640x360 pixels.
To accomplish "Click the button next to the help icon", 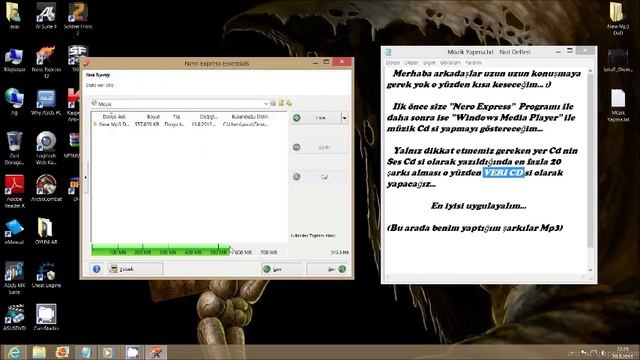I will [x=135, y=269].
